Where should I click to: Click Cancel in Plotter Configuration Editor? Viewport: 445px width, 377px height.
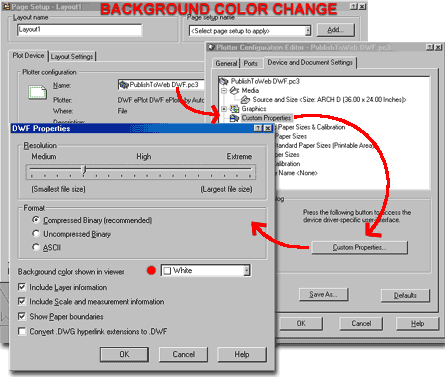[x=361, y=323]
